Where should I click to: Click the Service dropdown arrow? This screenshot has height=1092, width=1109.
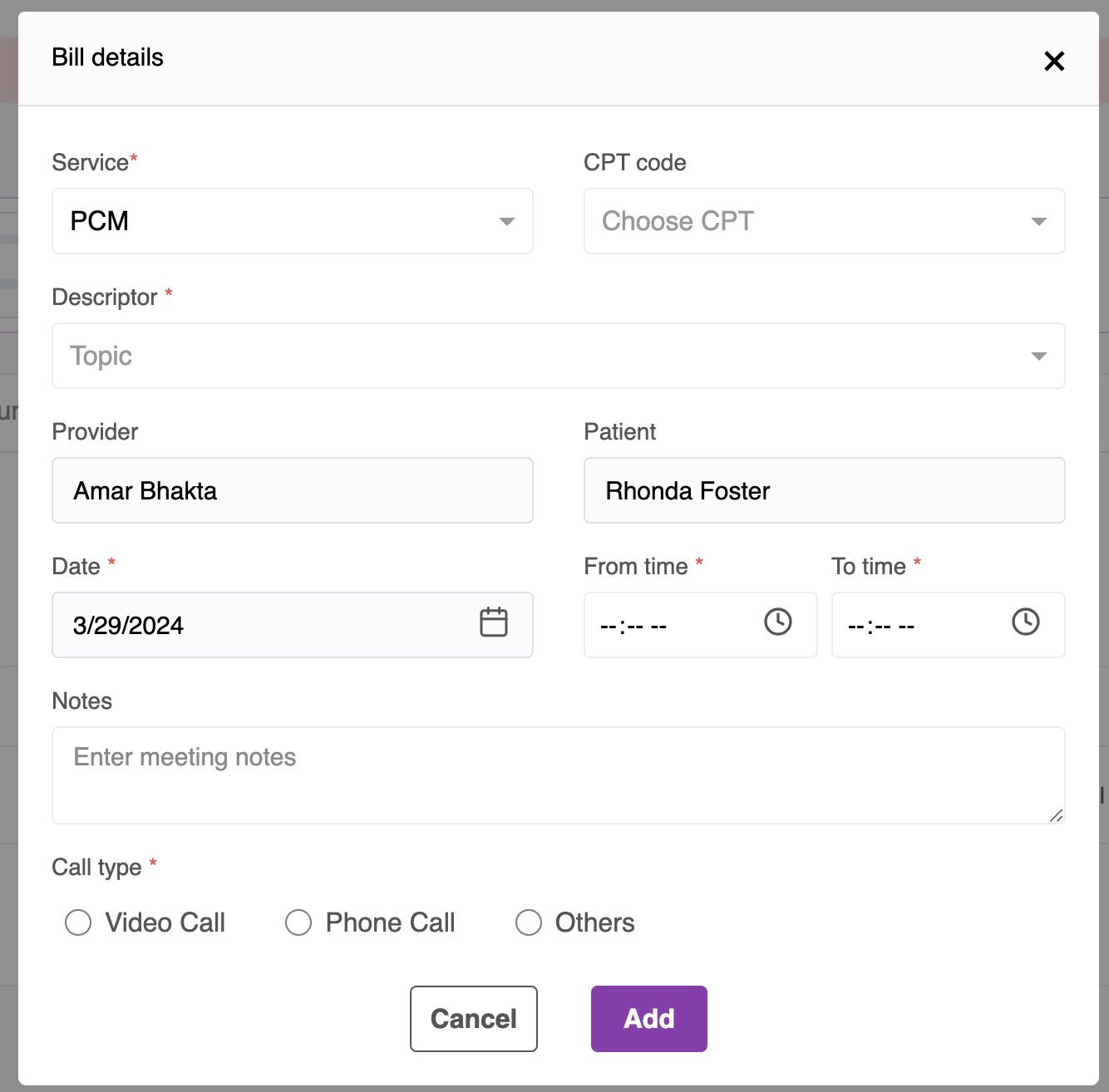coord(506,221)
